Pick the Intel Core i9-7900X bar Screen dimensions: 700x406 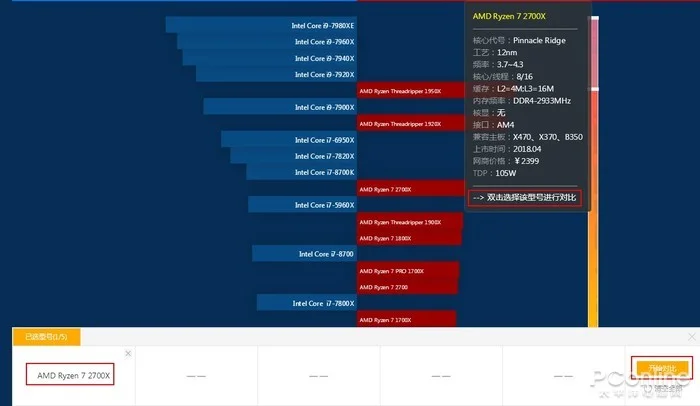point(280,107)
